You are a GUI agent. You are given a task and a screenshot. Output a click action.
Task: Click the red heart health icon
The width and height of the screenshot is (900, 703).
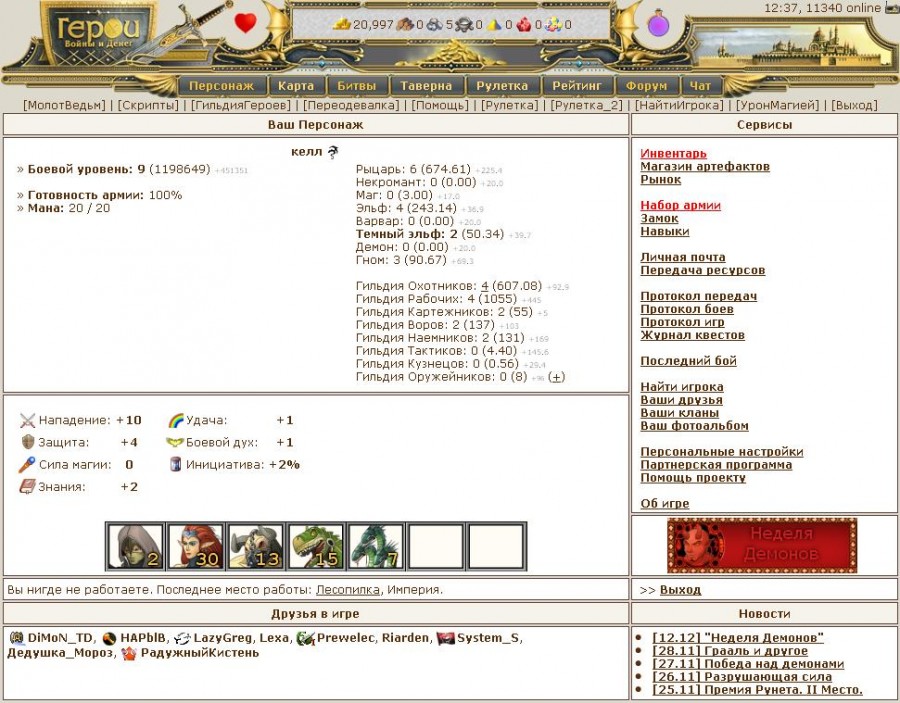tap(245, 23)
